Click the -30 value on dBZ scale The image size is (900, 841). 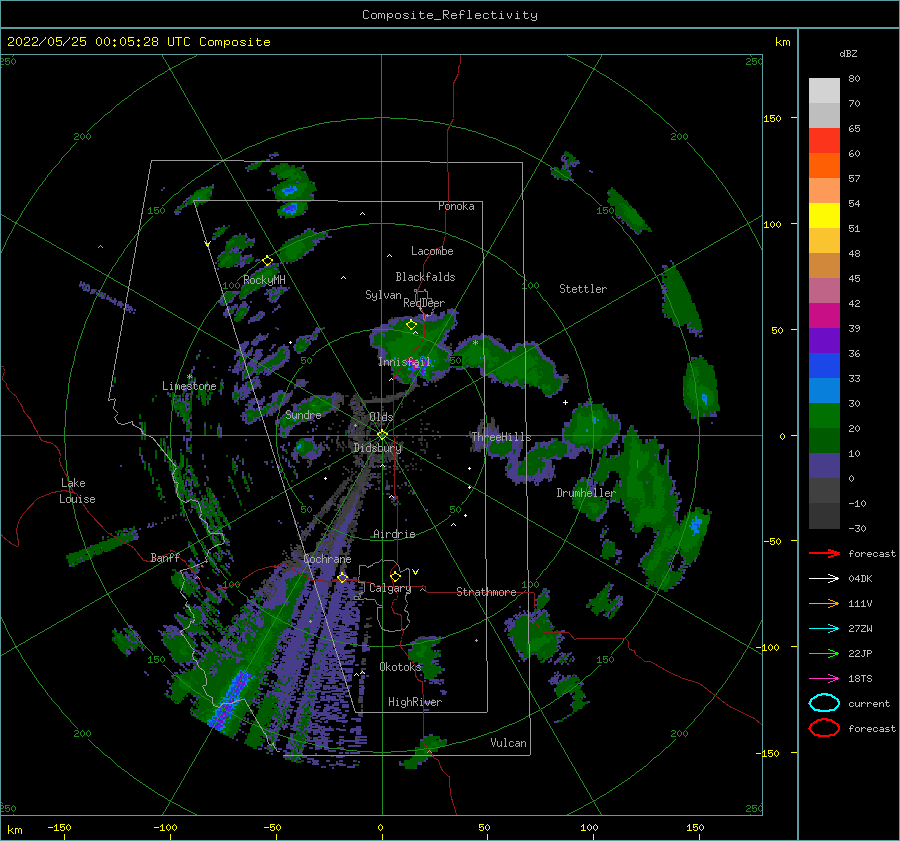tap(857, 528)
